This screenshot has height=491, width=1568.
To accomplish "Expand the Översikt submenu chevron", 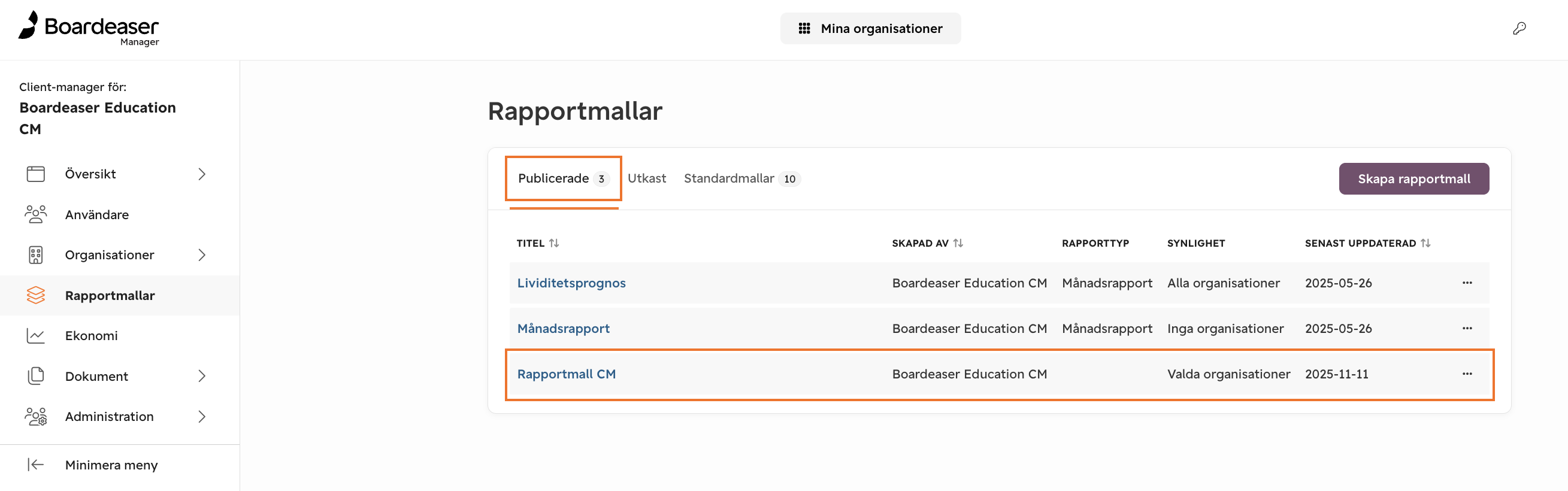I will click(x=202, y=174).
